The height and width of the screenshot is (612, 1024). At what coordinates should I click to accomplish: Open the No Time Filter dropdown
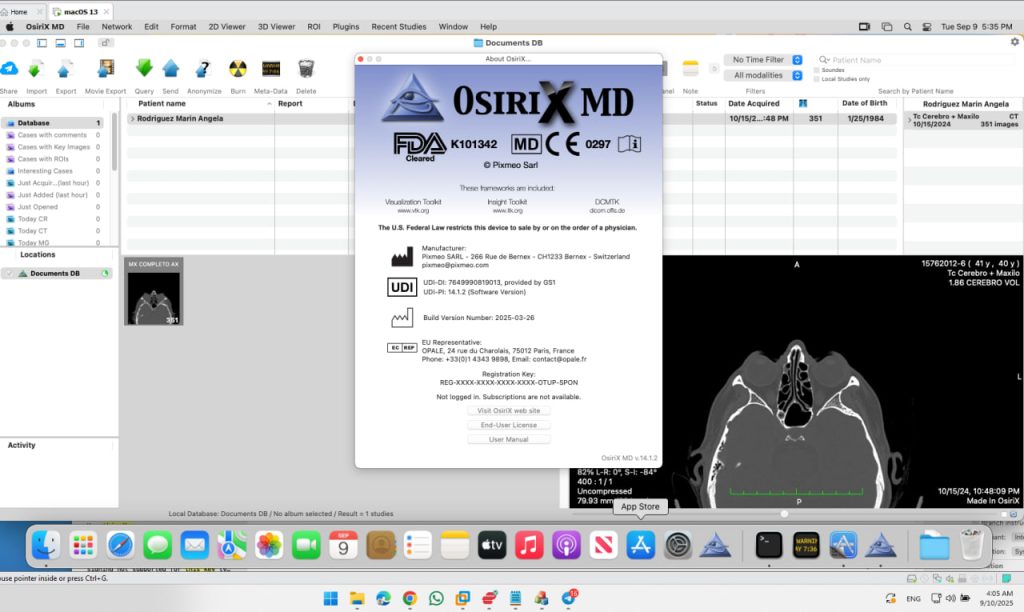point(765,60)
